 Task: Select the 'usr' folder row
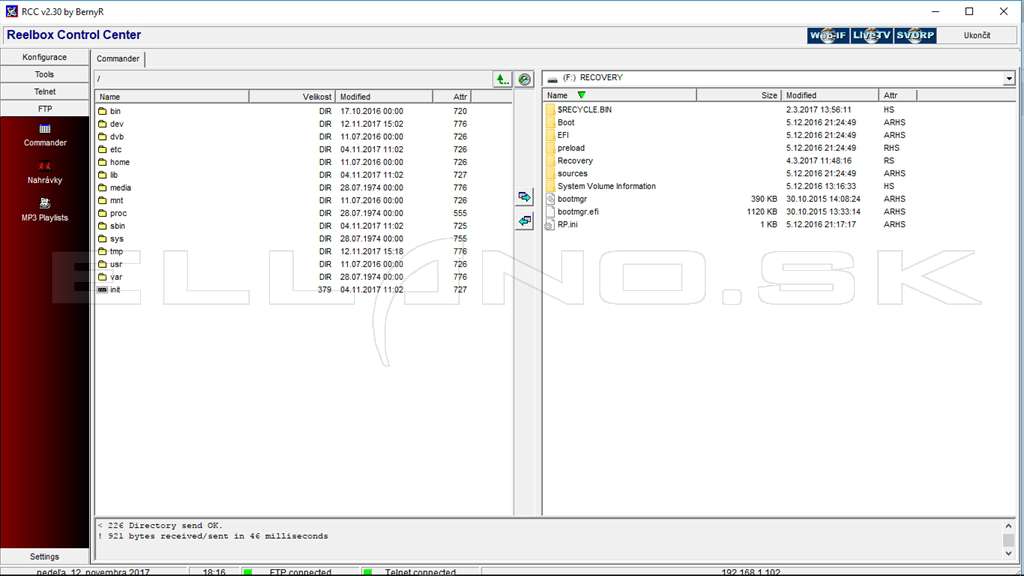tap(303, 264)
